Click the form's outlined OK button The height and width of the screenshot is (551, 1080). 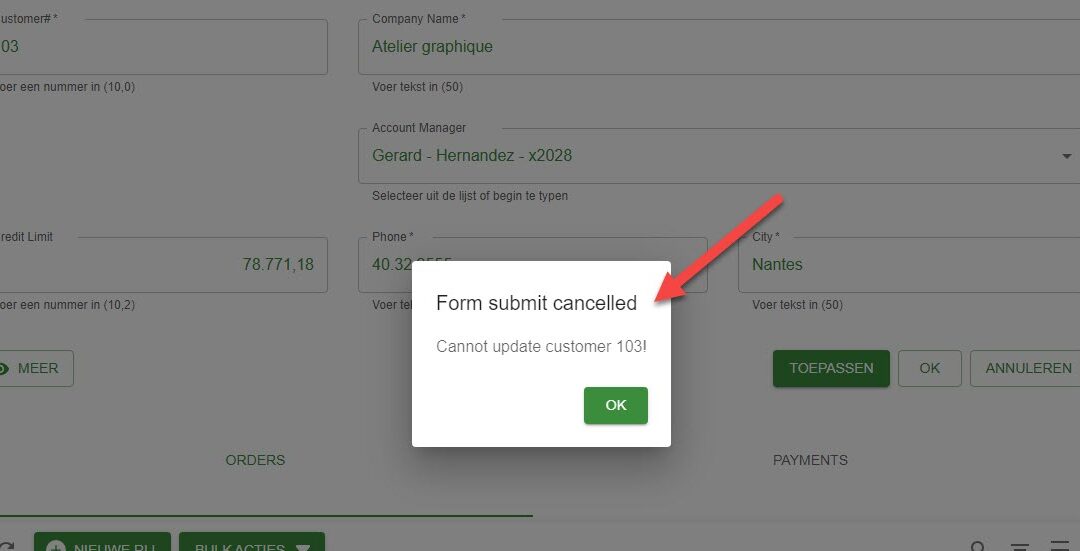(930, 368)
